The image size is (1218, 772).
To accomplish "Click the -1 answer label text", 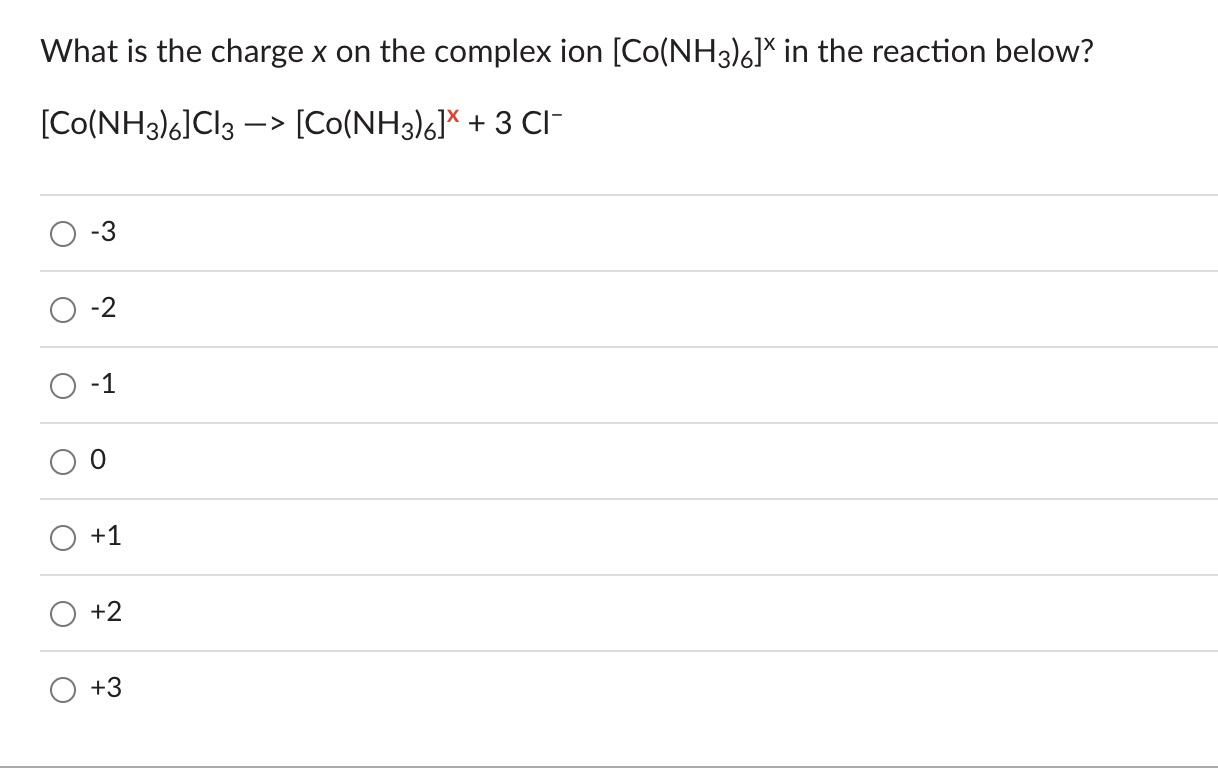I will tap(103, 384).
